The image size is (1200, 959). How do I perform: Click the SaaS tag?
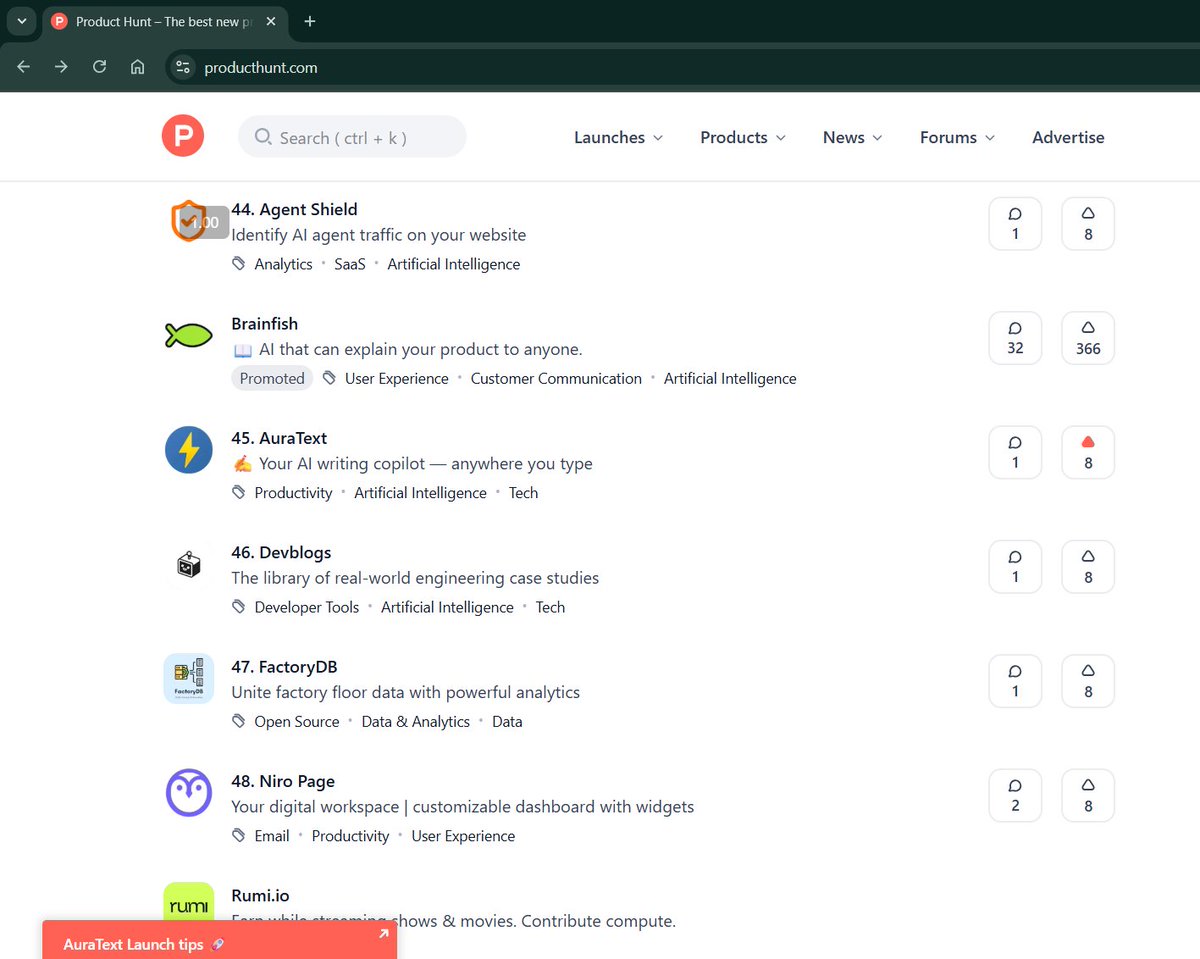350,264
